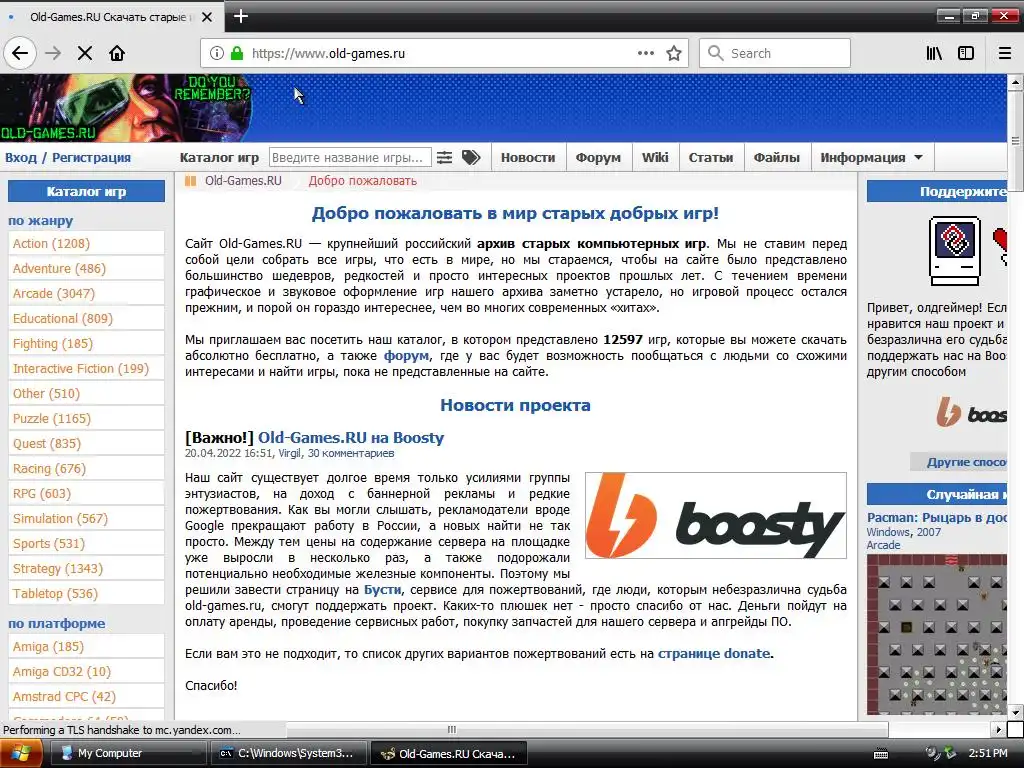Image resolution: width=1024 pixels, height=768 pixels.
Task: Open advanced search list icon
Action: coord(444,157)
